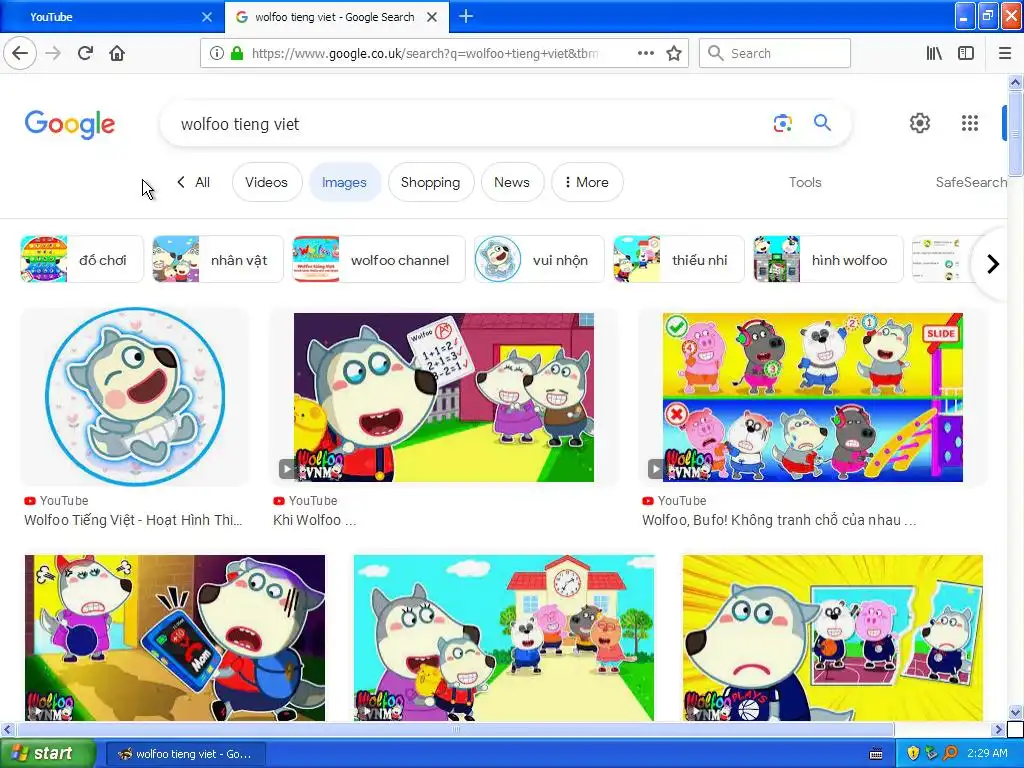
Task: Open the circular baby Wolfoo image result
Action: (135, 397)
